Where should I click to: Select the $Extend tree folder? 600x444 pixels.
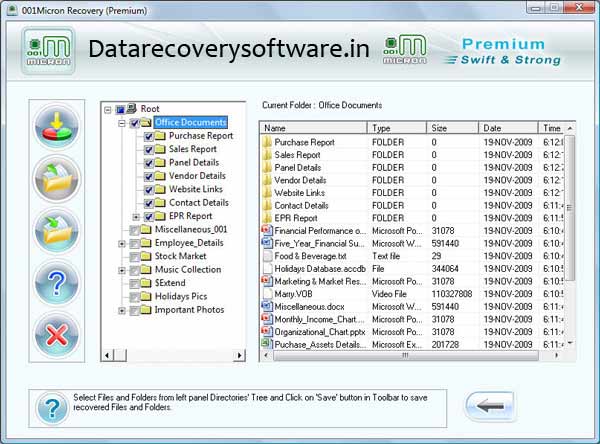tap(170, 283)
